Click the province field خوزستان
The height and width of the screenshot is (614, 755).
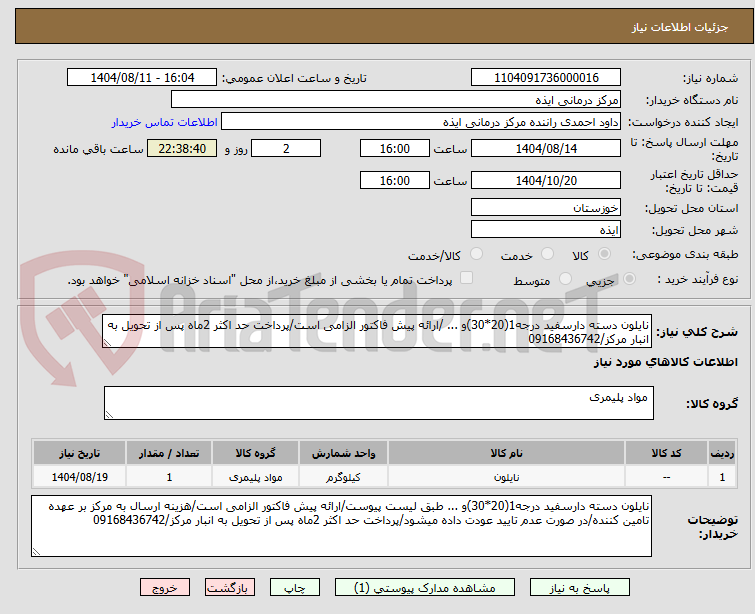click(x=546, y=208)
